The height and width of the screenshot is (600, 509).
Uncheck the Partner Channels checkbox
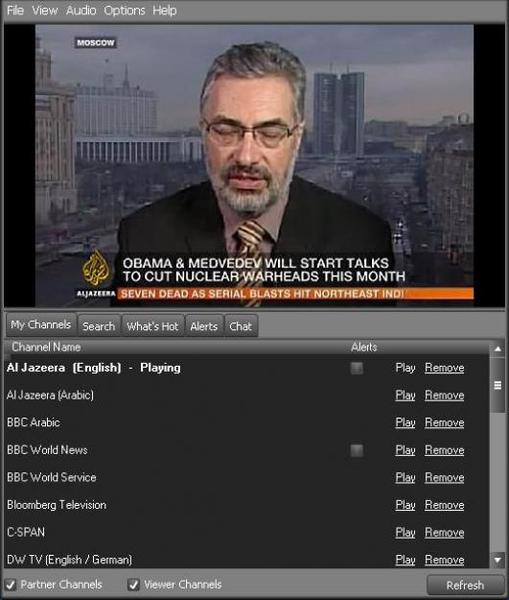11,585
